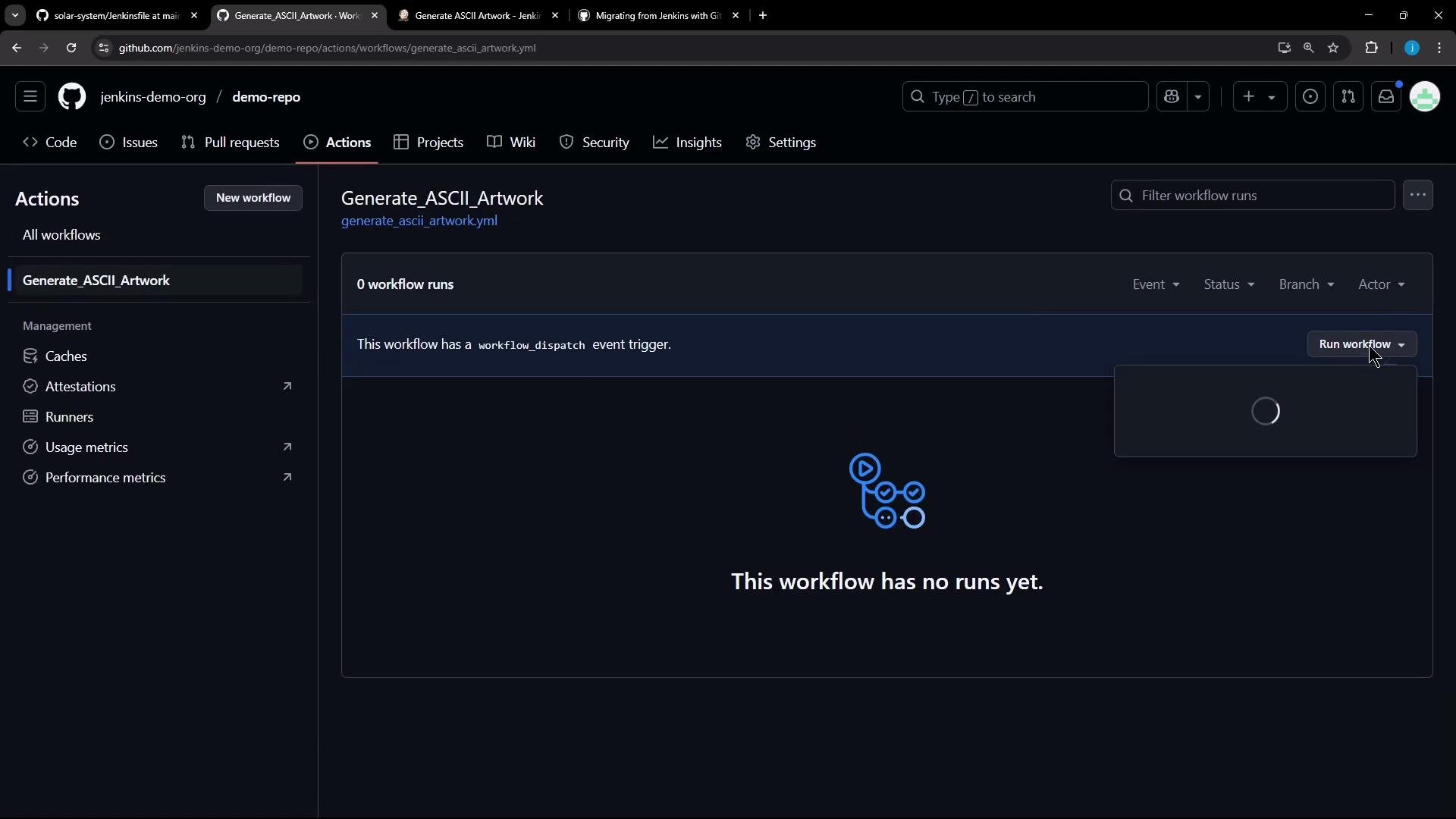Open the Insights tab
The height and width of the screenshot is (819, 1456).
688,143
